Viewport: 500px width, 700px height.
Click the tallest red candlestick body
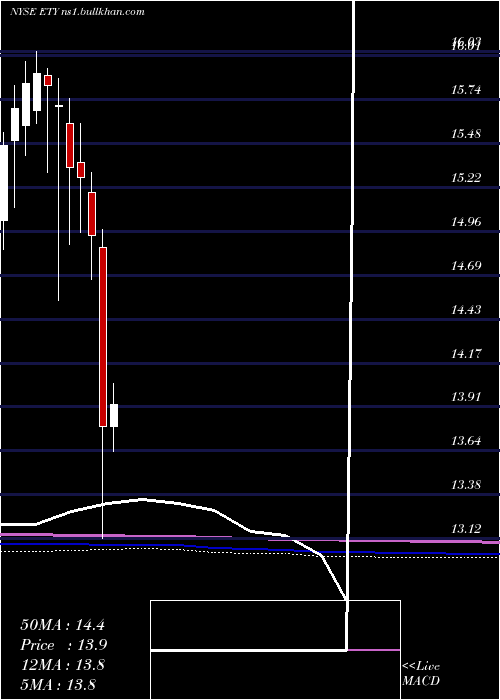(103, 337)
